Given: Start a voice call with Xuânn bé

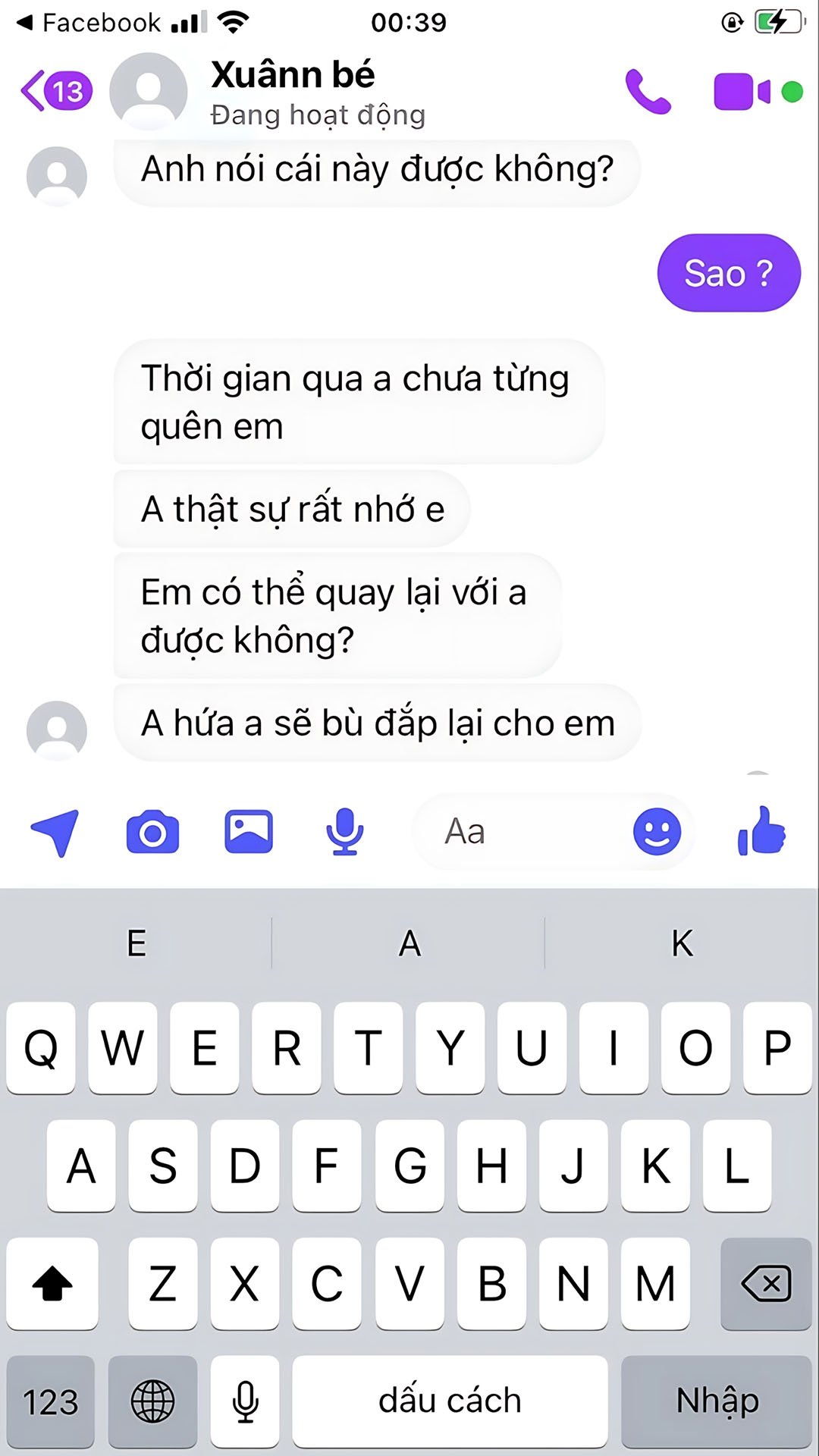Looking at the screenshot, I should click(648, 92).
